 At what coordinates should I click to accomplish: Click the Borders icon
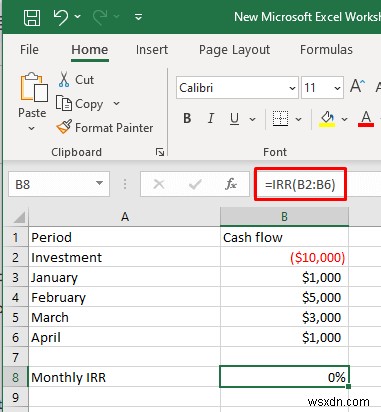click(280, 118)
